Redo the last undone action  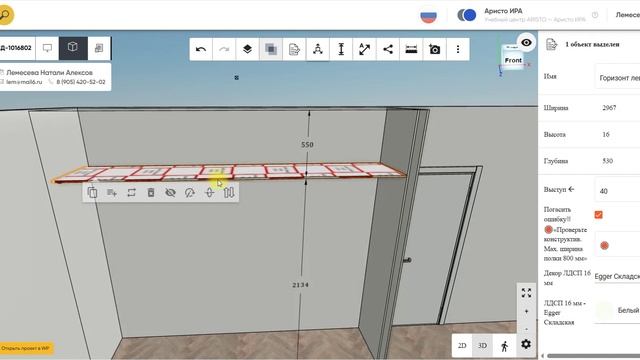click(x=224, y=49)
